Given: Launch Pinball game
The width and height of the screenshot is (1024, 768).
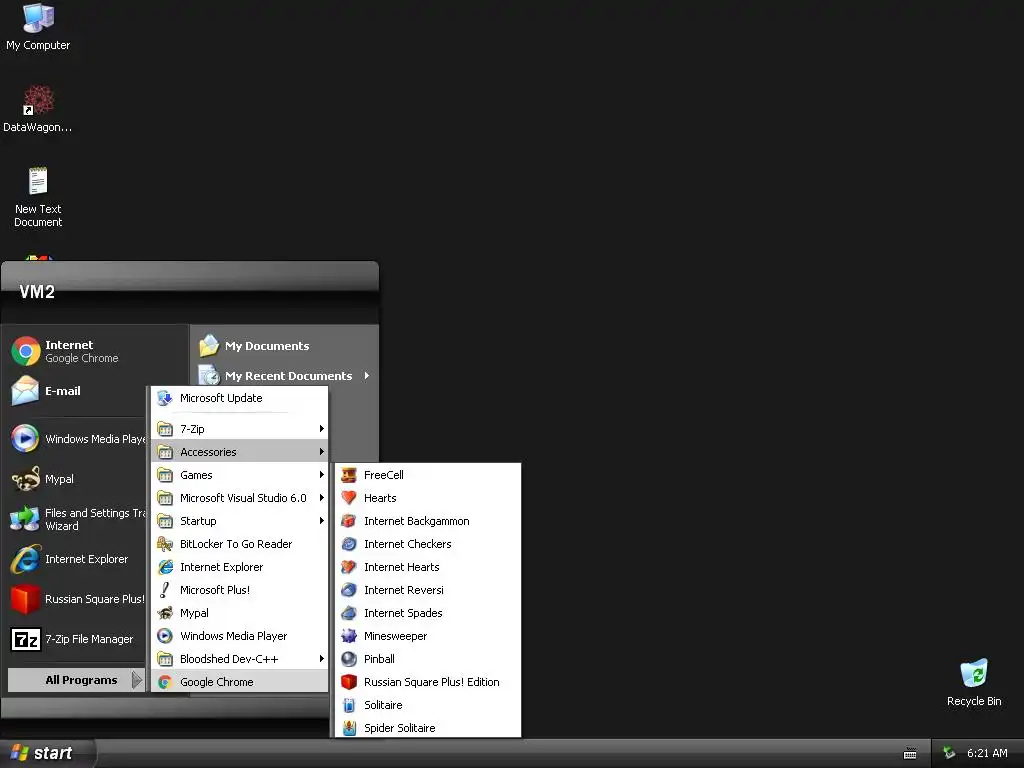Looking at the screenshot, I should pyautogui.click(x=428, y=659).
